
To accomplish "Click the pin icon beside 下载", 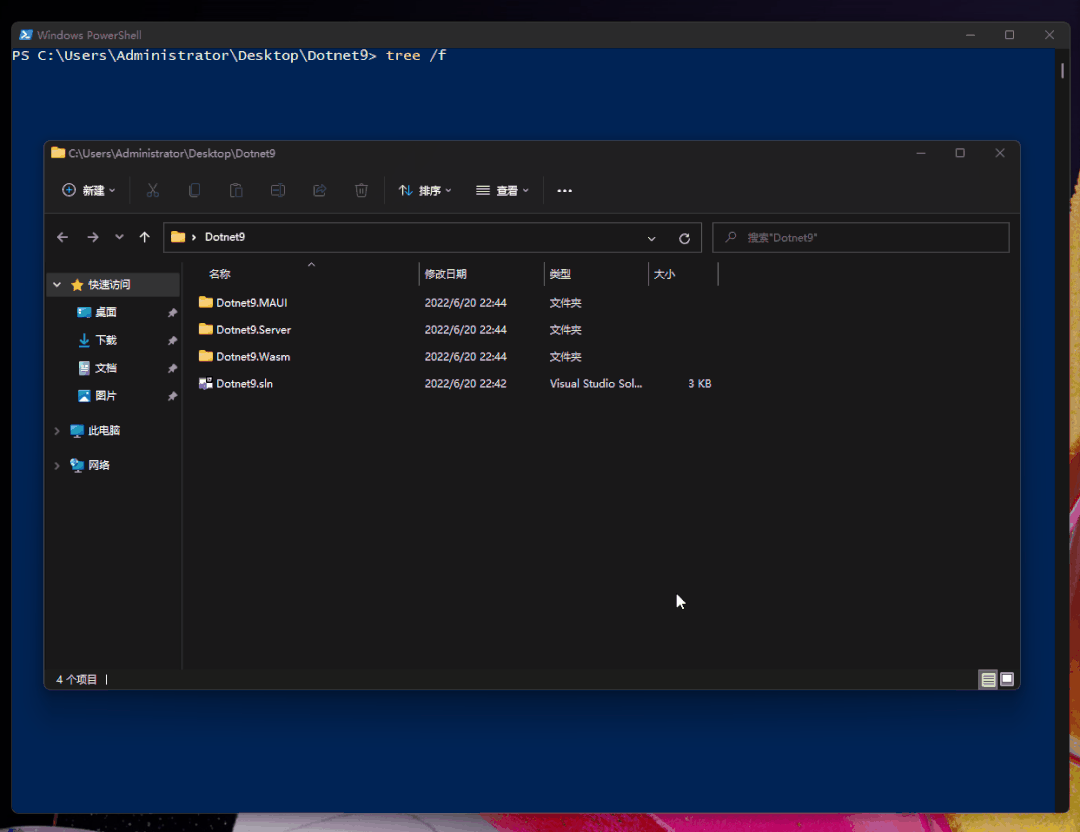I will point(172,340).
